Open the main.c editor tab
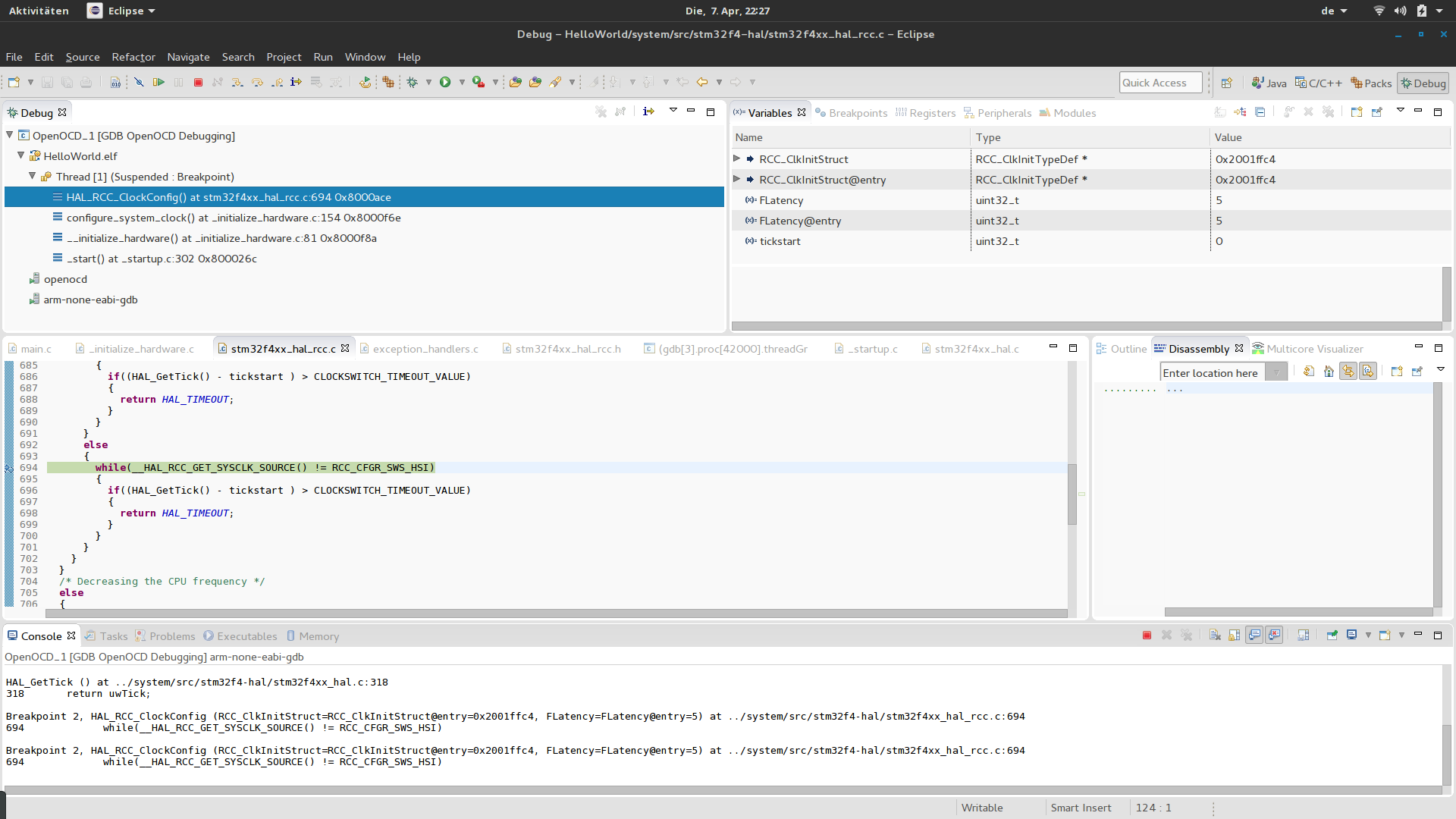Screen dimensions: 1456x819 point(30,349)
